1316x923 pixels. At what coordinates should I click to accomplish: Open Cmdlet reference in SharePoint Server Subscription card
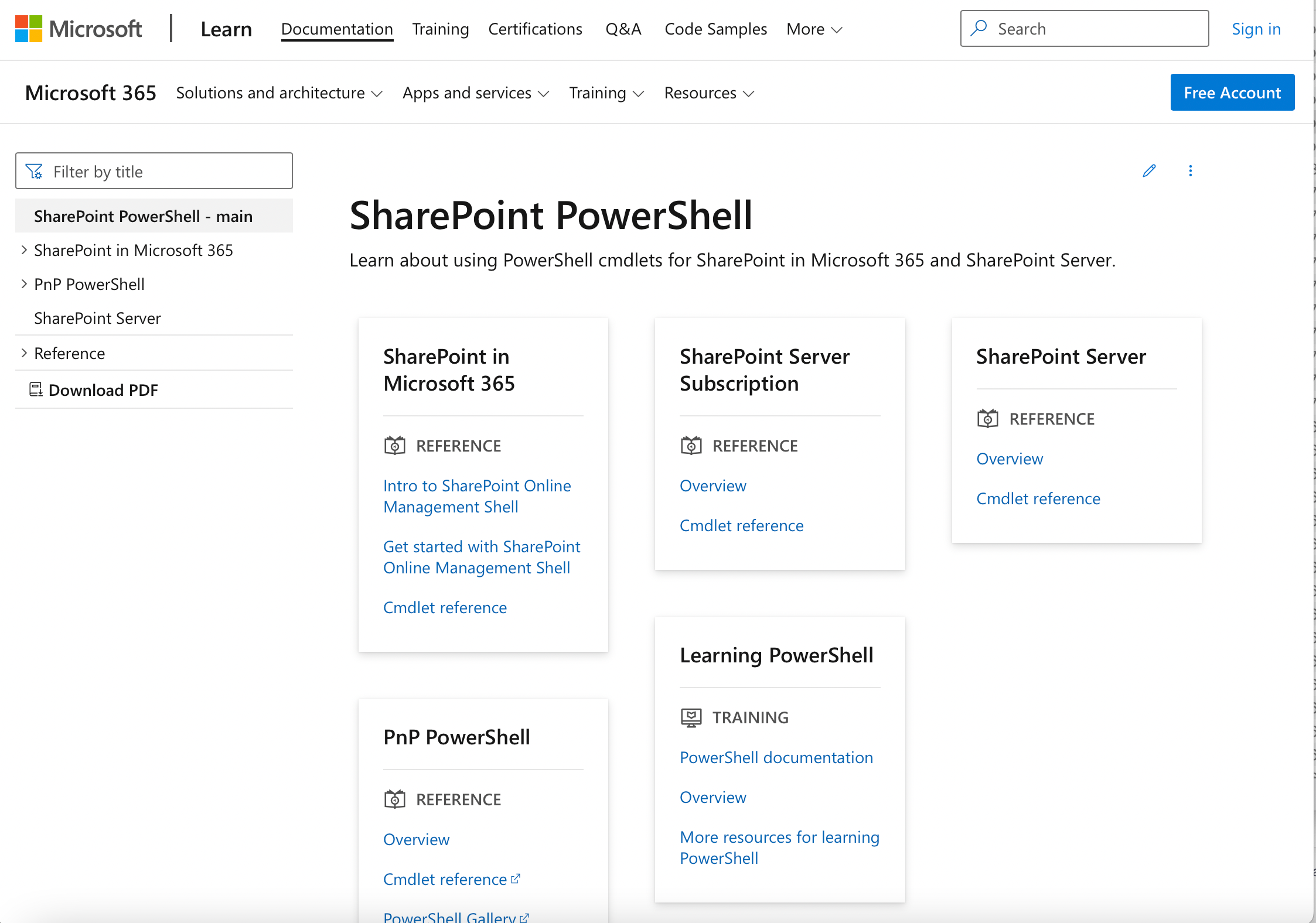(x=741, y=525)
